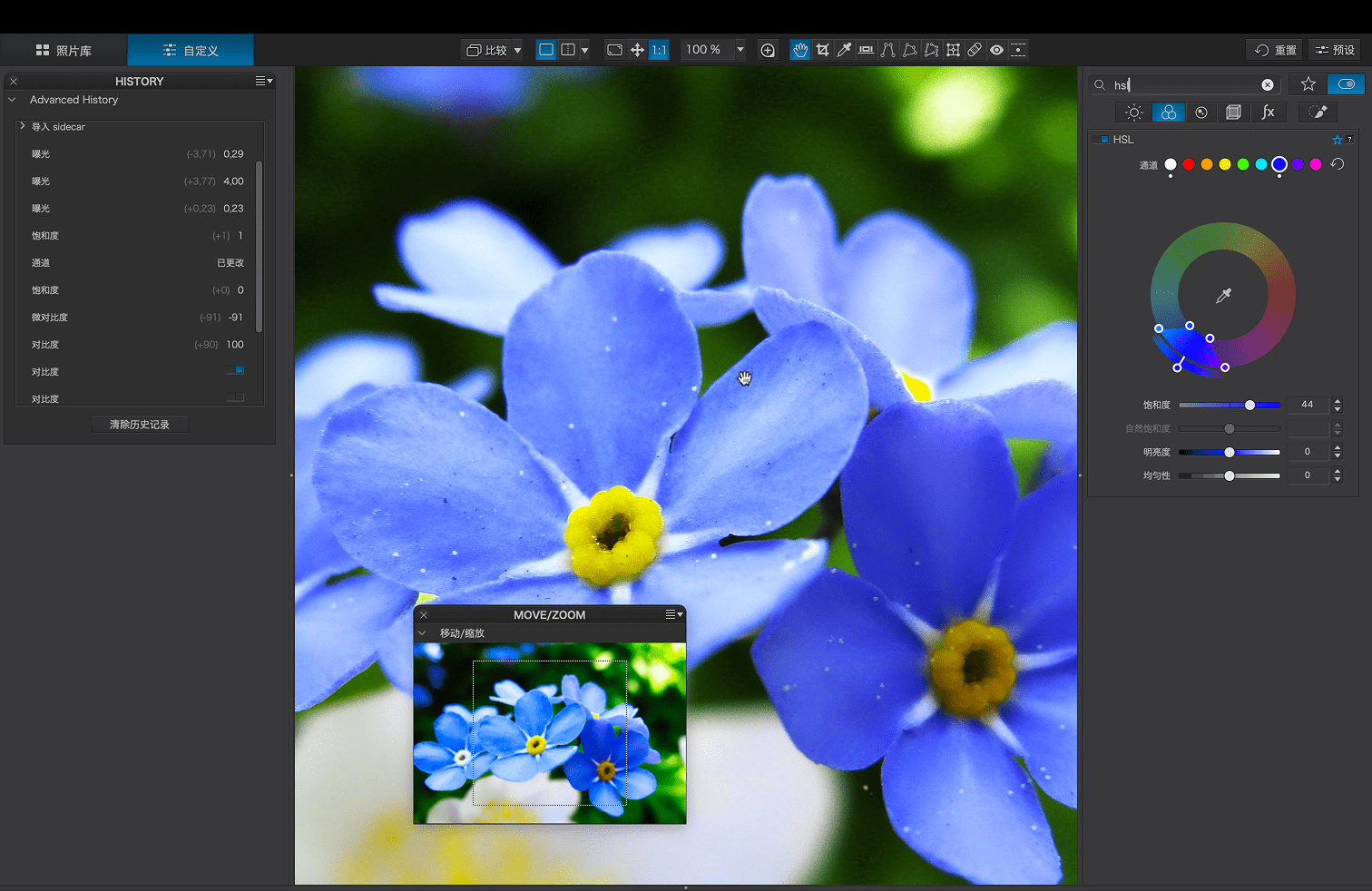The image size is (1372, 891).
Task: Expand the 导入 sidecar history entry
Action: pos(23,126)
